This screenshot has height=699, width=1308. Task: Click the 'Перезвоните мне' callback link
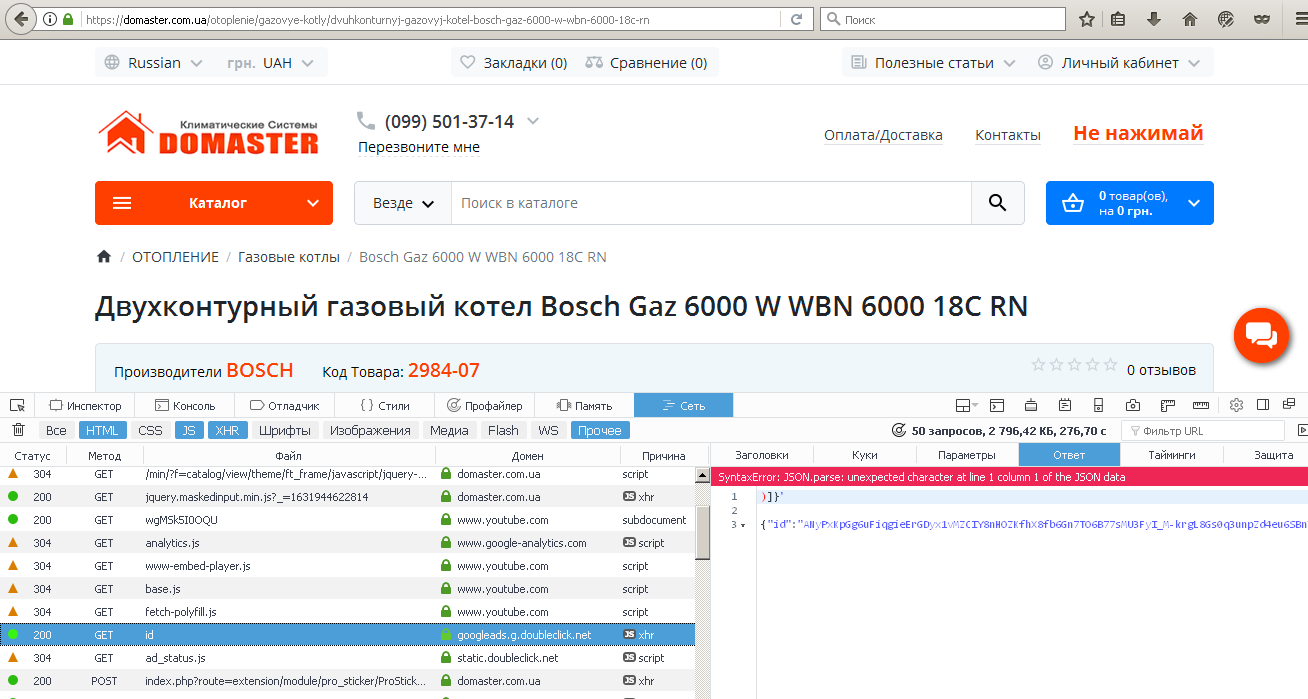coord(419,147)
